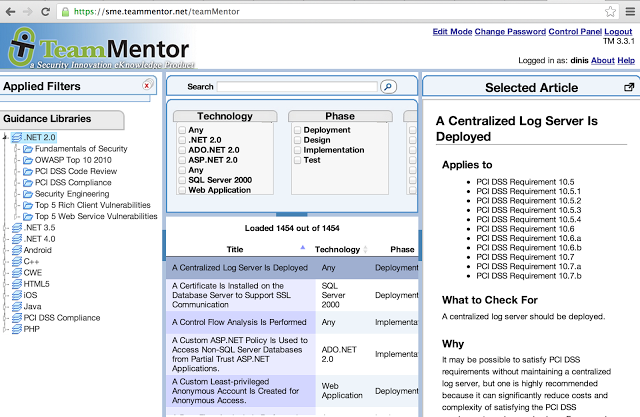640x417 pixels.
Task: Sort the table by Technology column
Action: pos(337,249)
